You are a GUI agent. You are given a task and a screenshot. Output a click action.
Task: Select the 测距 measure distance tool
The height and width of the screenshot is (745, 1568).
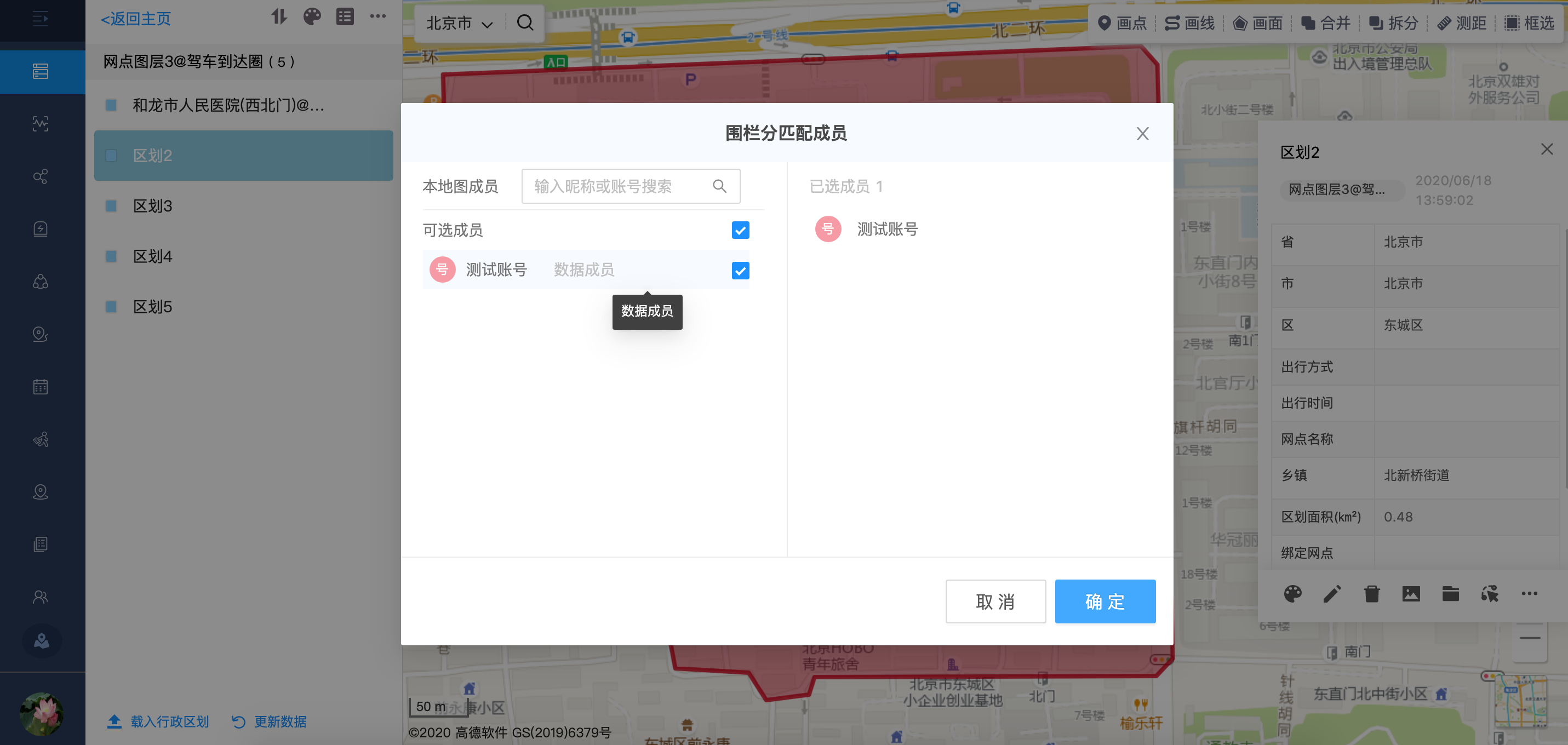point(1462,23)
